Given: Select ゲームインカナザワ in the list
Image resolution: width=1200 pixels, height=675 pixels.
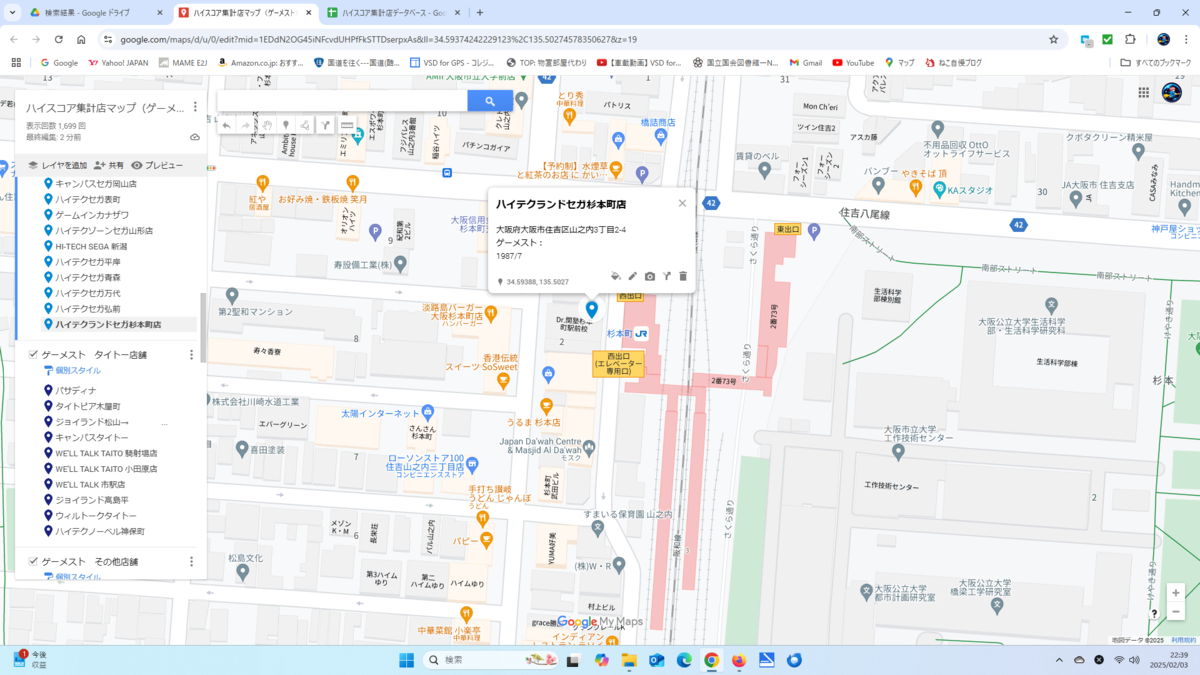Looking at the screenshot, I should 92,215.
